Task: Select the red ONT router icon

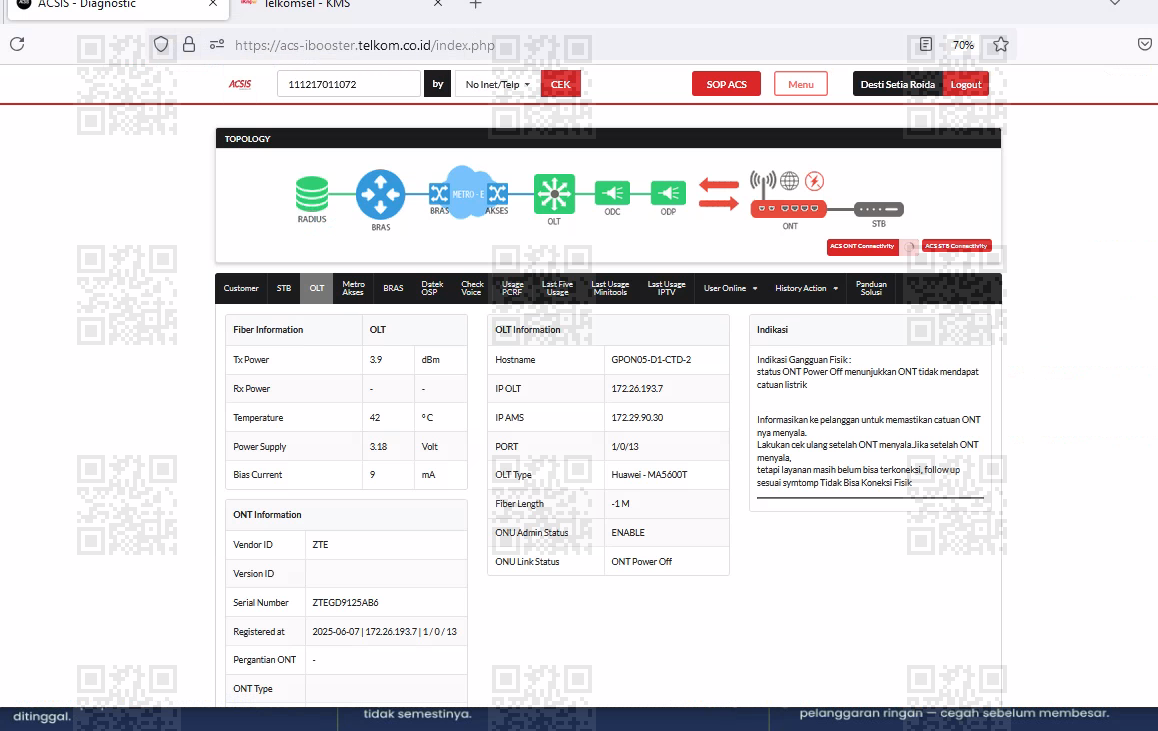Action: coord(789,209)
